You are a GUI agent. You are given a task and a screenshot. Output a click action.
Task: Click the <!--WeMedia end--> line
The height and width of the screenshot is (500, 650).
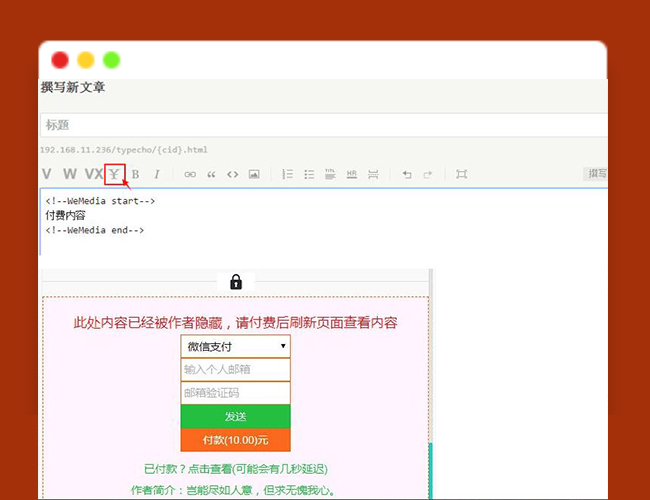click(95, 230)
